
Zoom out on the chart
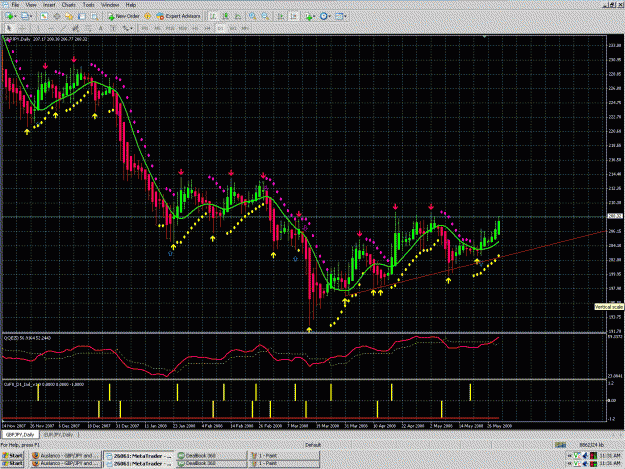tap(265, 16)
